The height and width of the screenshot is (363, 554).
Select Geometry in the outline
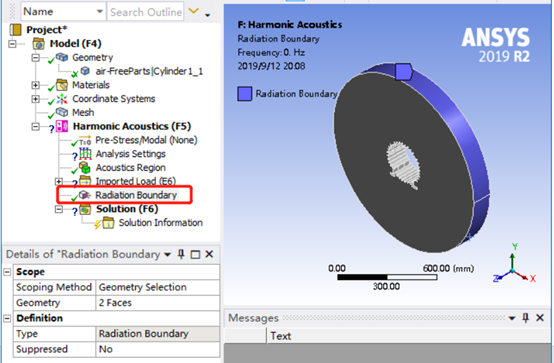click(93, 57)
